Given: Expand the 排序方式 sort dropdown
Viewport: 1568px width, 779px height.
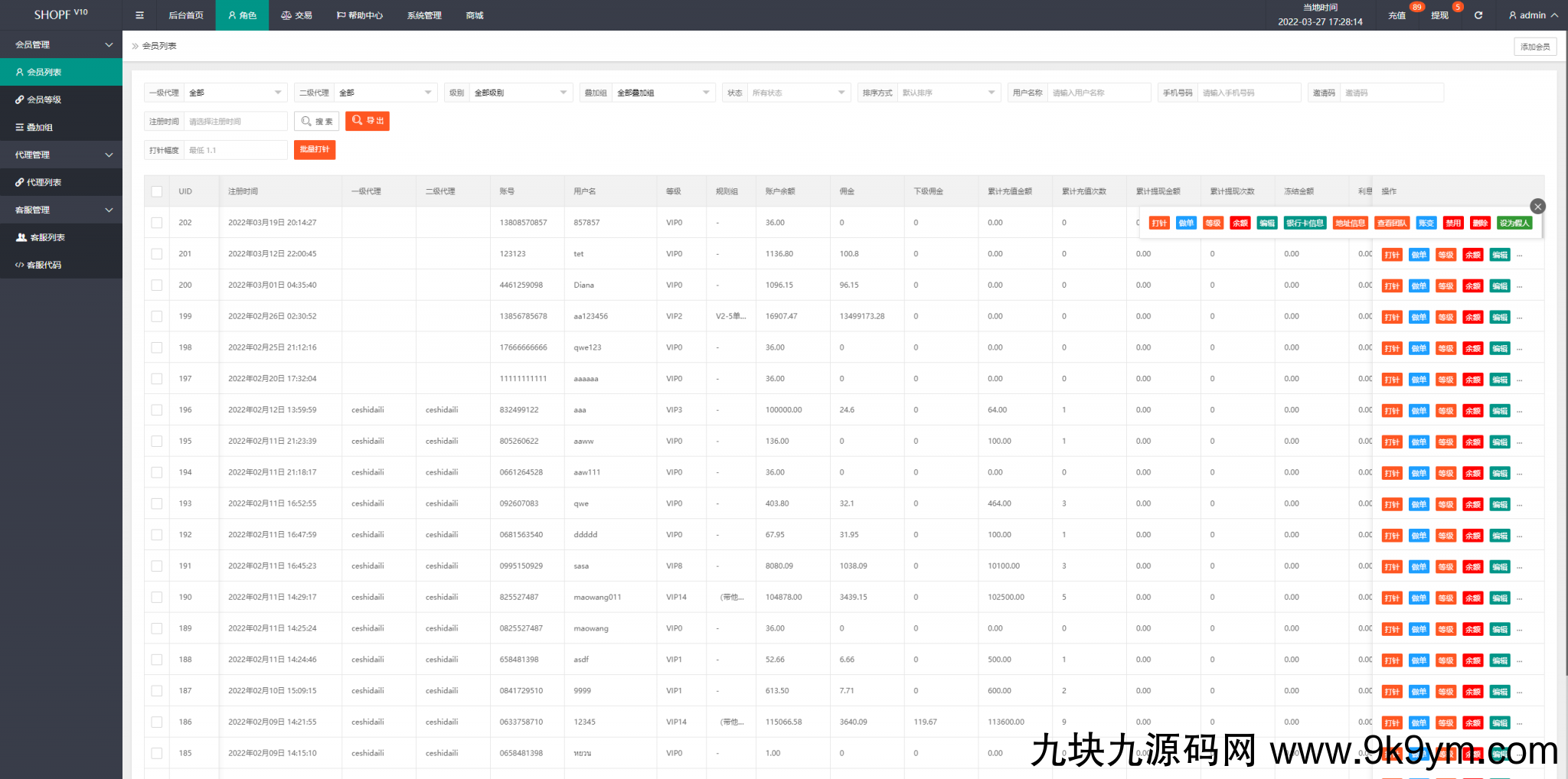Looking at the screenshot, I should [x=949, y=93].
